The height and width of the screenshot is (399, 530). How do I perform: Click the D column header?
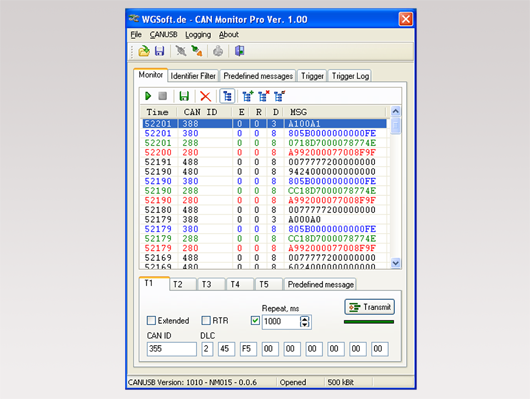tap(275, 112)
